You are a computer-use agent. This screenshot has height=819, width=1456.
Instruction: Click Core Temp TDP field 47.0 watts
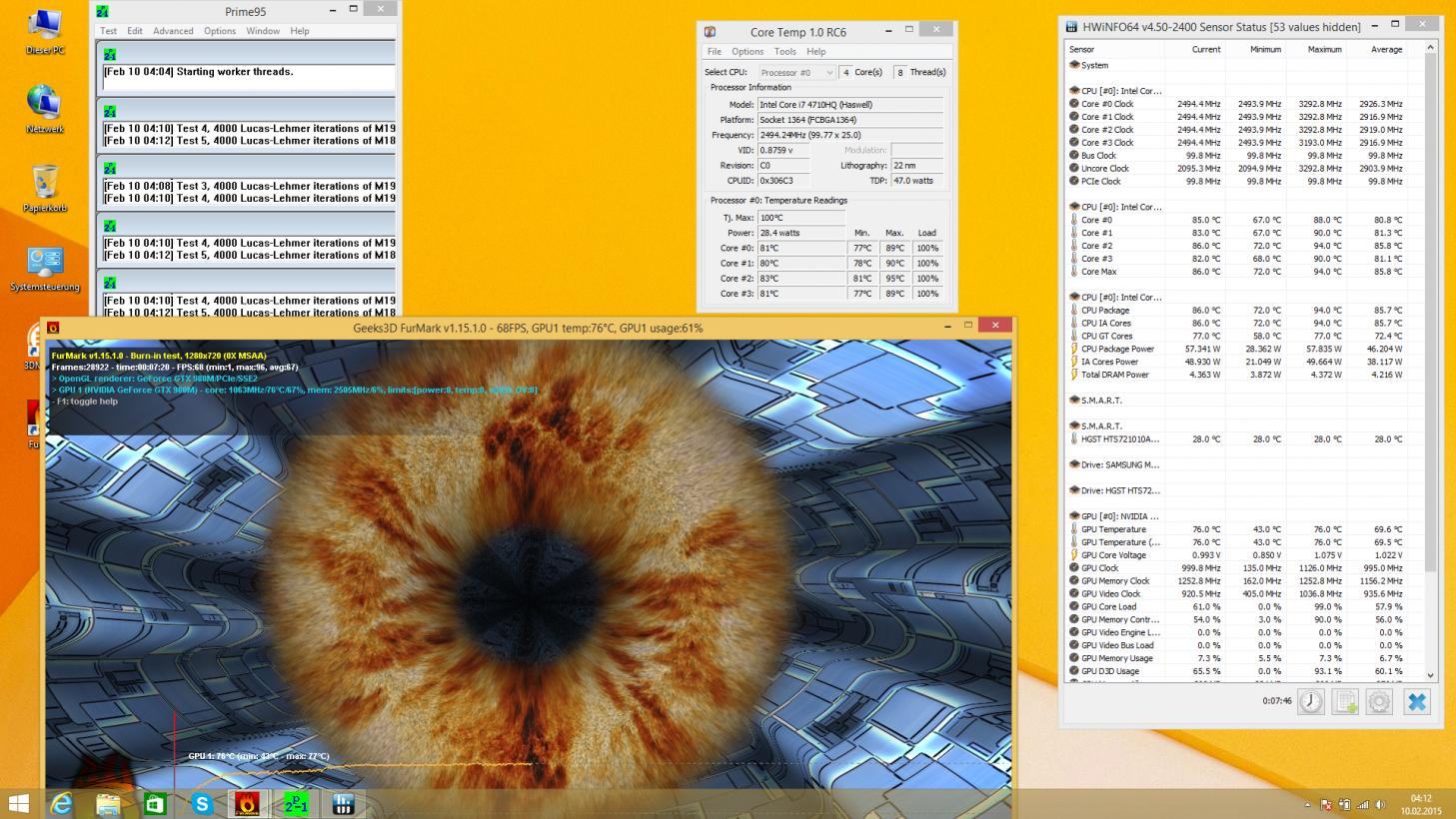(917, 180)
